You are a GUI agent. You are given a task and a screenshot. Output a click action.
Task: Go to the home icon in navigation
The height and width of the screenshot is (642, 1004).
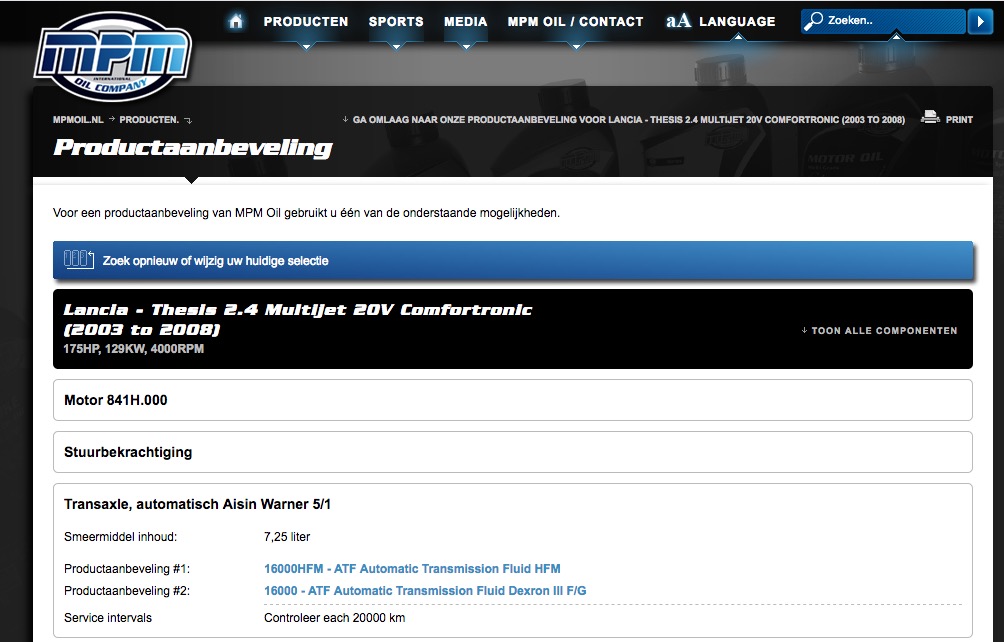click(236, 21)
